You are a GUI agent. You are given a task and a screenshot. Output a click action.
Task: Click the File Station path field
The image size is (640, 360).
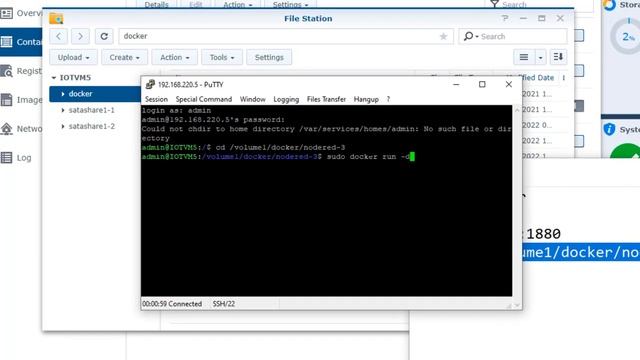click(x=286, y=36)
